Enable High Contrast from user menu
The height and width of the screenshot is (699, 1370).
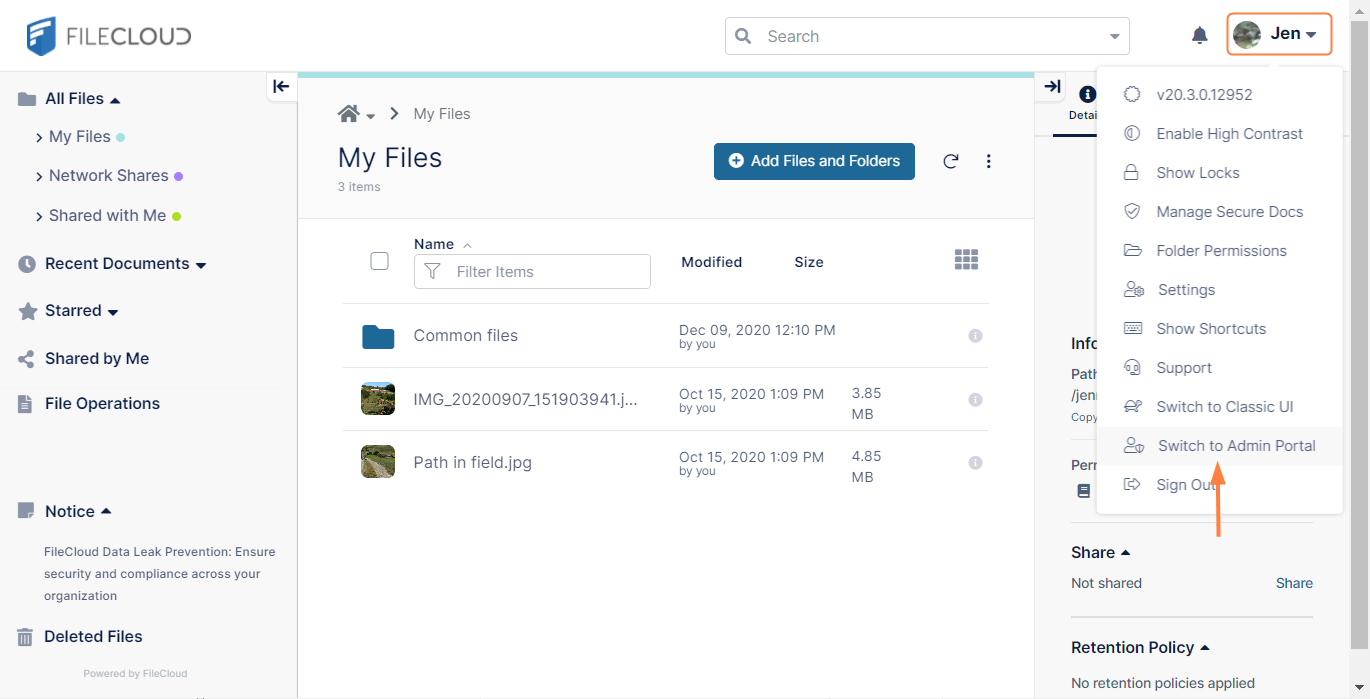click(1229, 134)
